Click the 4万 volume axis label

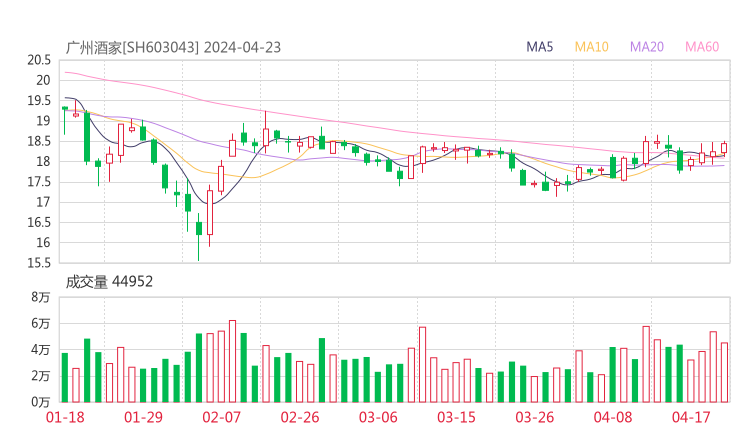(41, 350)
